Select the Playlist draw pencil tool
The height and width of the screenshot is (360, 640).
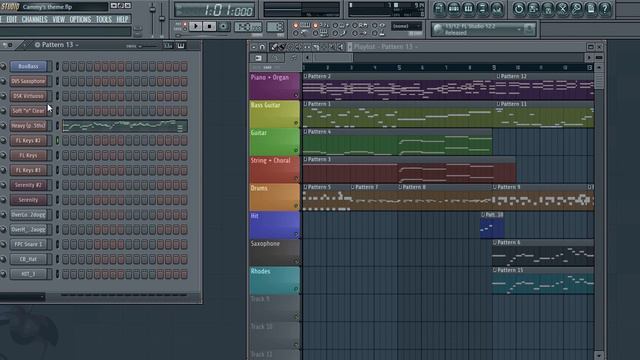click(x=274, y=47)
